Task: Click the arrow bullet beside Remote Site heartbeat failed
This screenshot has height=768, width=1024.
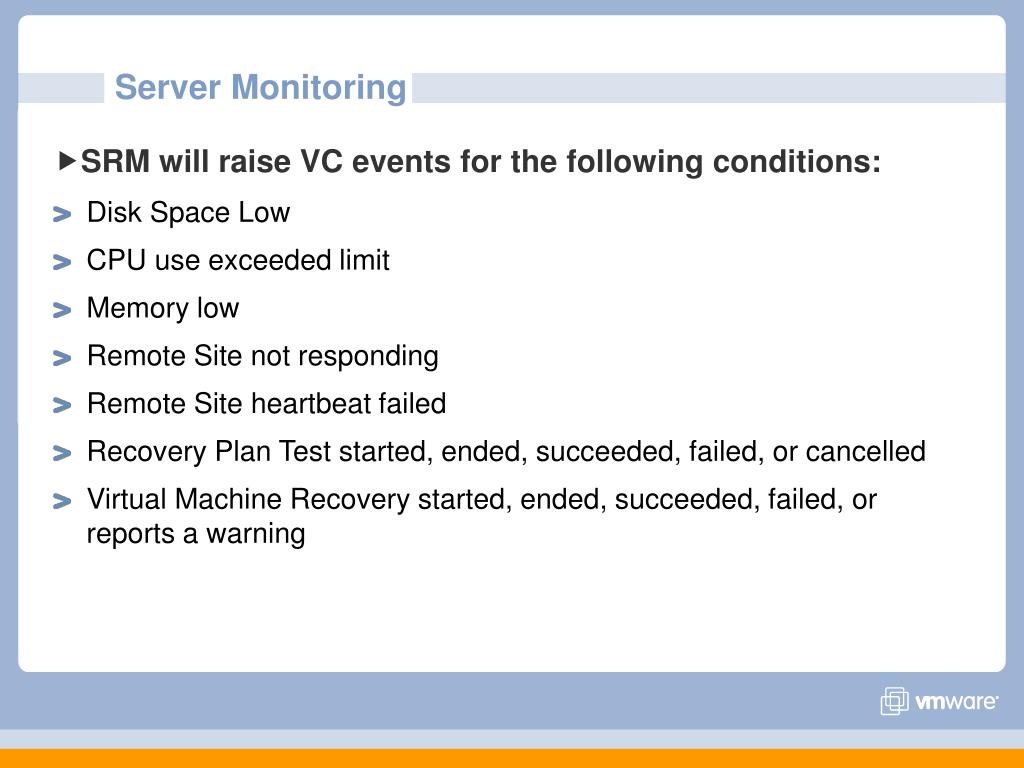Action: 62,406
